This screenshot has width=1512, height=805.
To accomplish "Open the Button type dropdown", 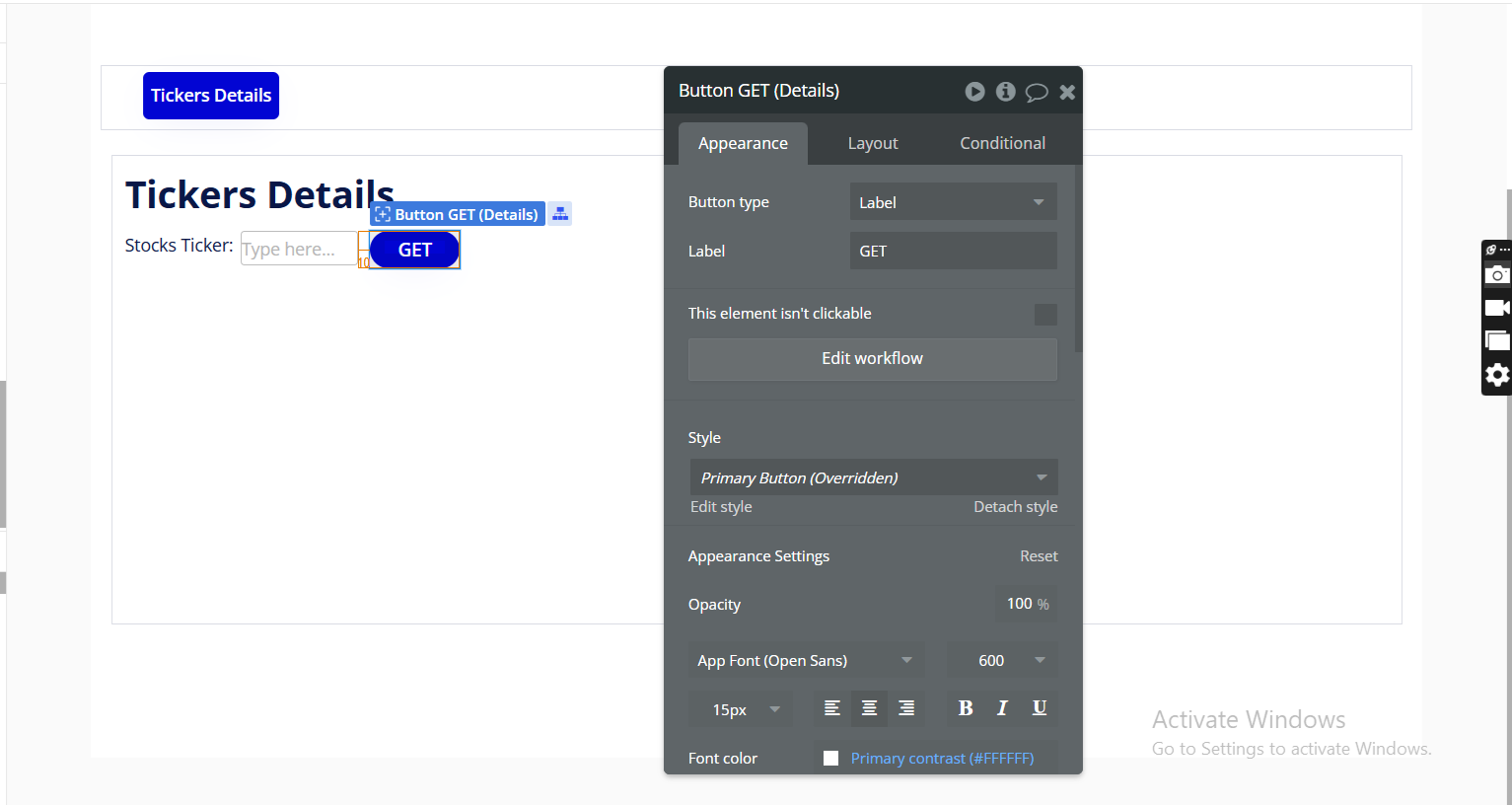I will tap(953, 202).
